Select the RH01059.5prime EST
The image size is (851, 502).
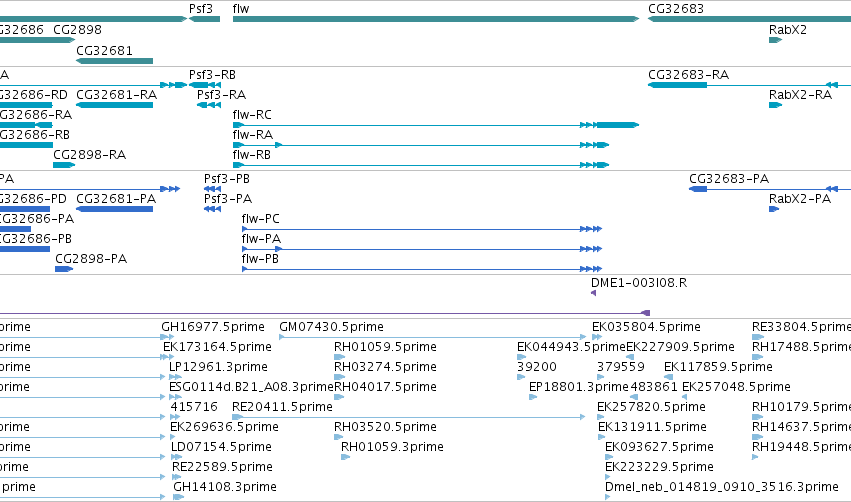click(x=385, y=347)
